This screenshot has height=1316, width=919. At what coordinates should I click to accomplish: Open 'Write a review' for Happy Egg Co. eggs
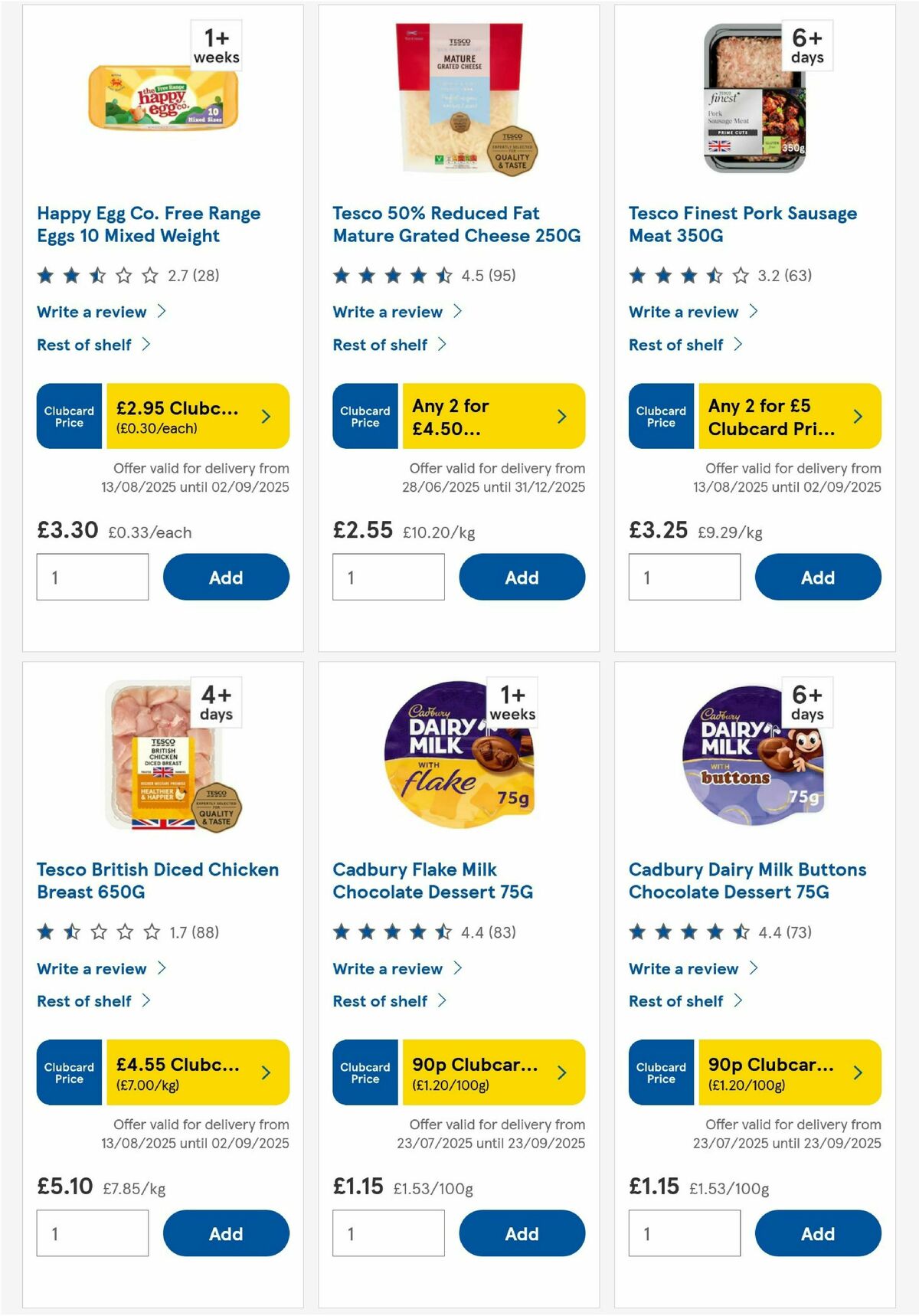pyautogui.click(x=90, y=312)
